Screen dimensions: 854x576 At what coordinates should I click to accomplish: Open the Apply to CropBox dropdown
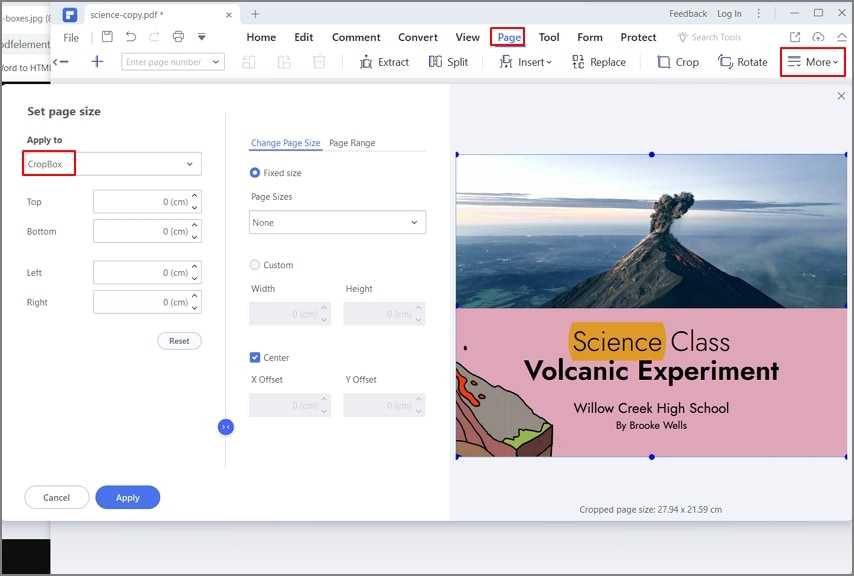click(112, 164)
